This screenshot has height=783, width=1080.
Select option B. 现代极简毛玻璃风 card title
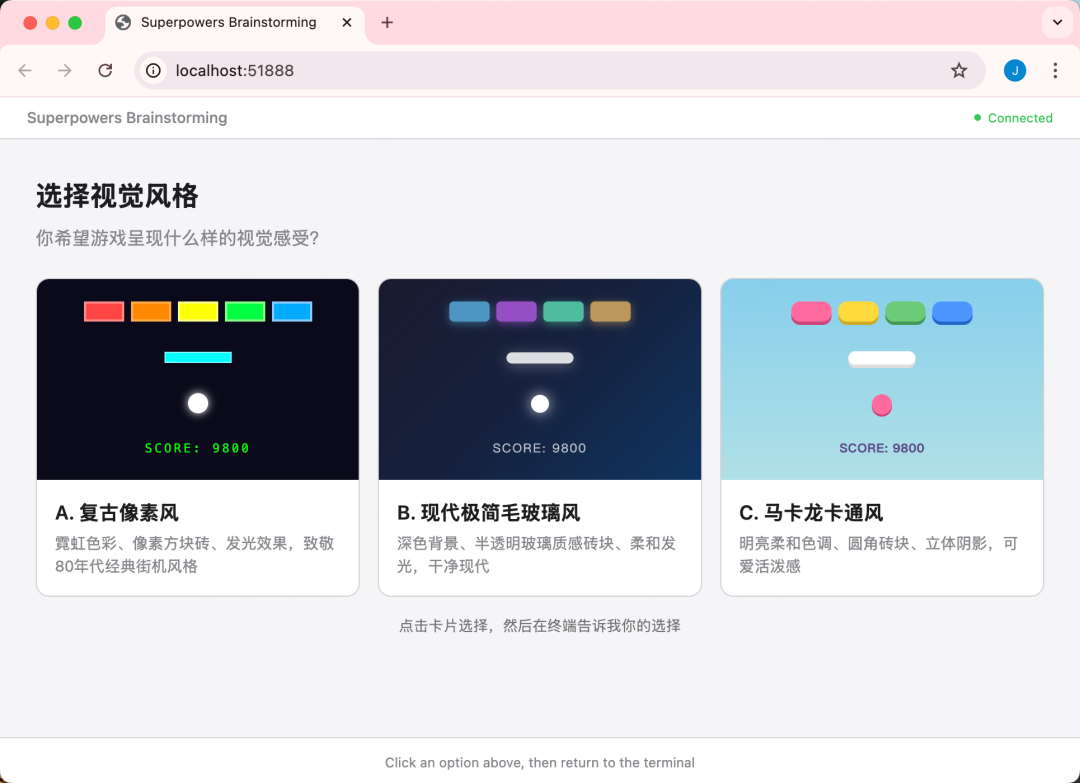(x=488, y=513)
